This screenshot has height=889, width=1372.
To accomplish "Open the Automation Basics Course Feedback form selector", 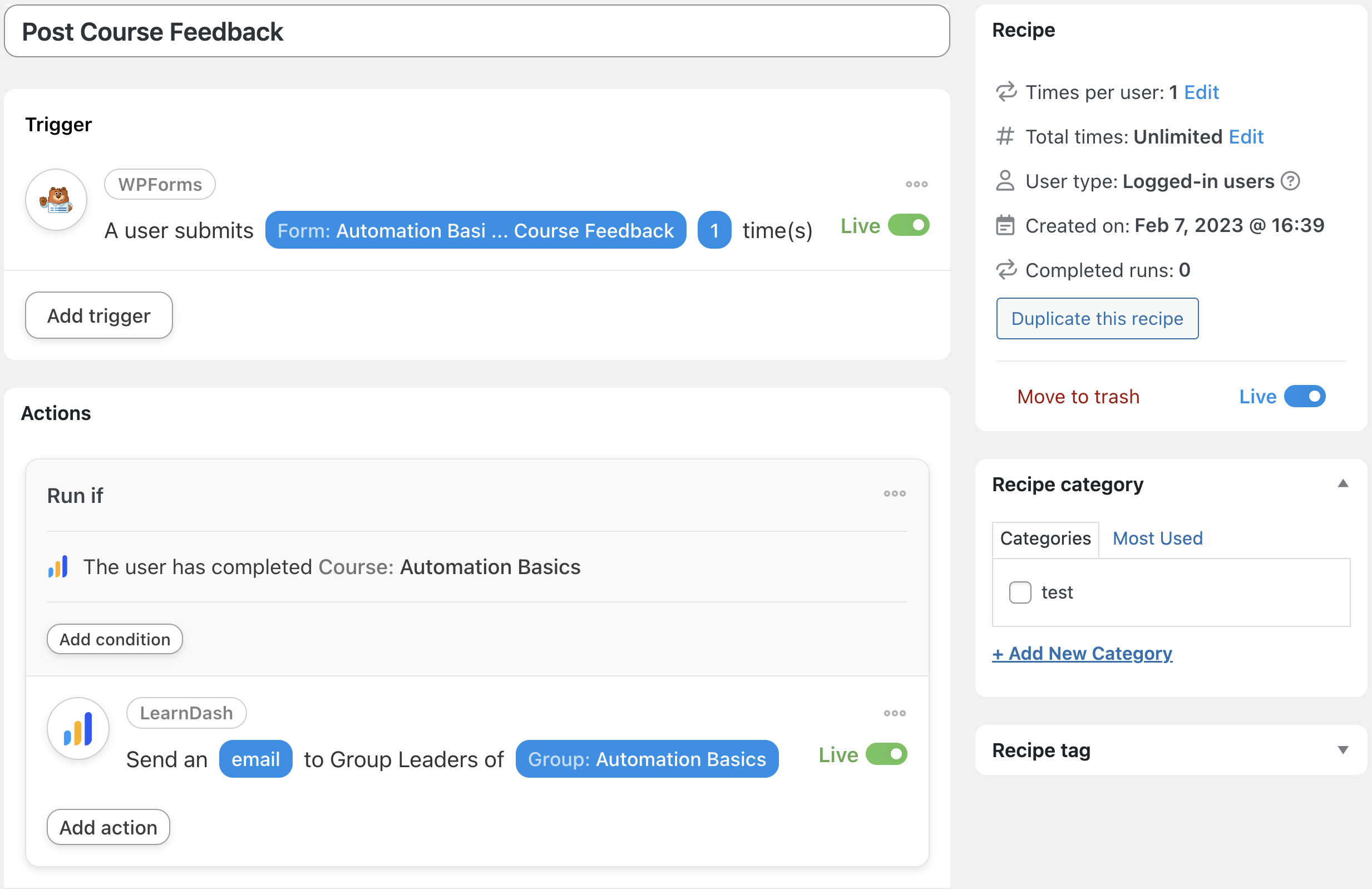I will (476, 230).
